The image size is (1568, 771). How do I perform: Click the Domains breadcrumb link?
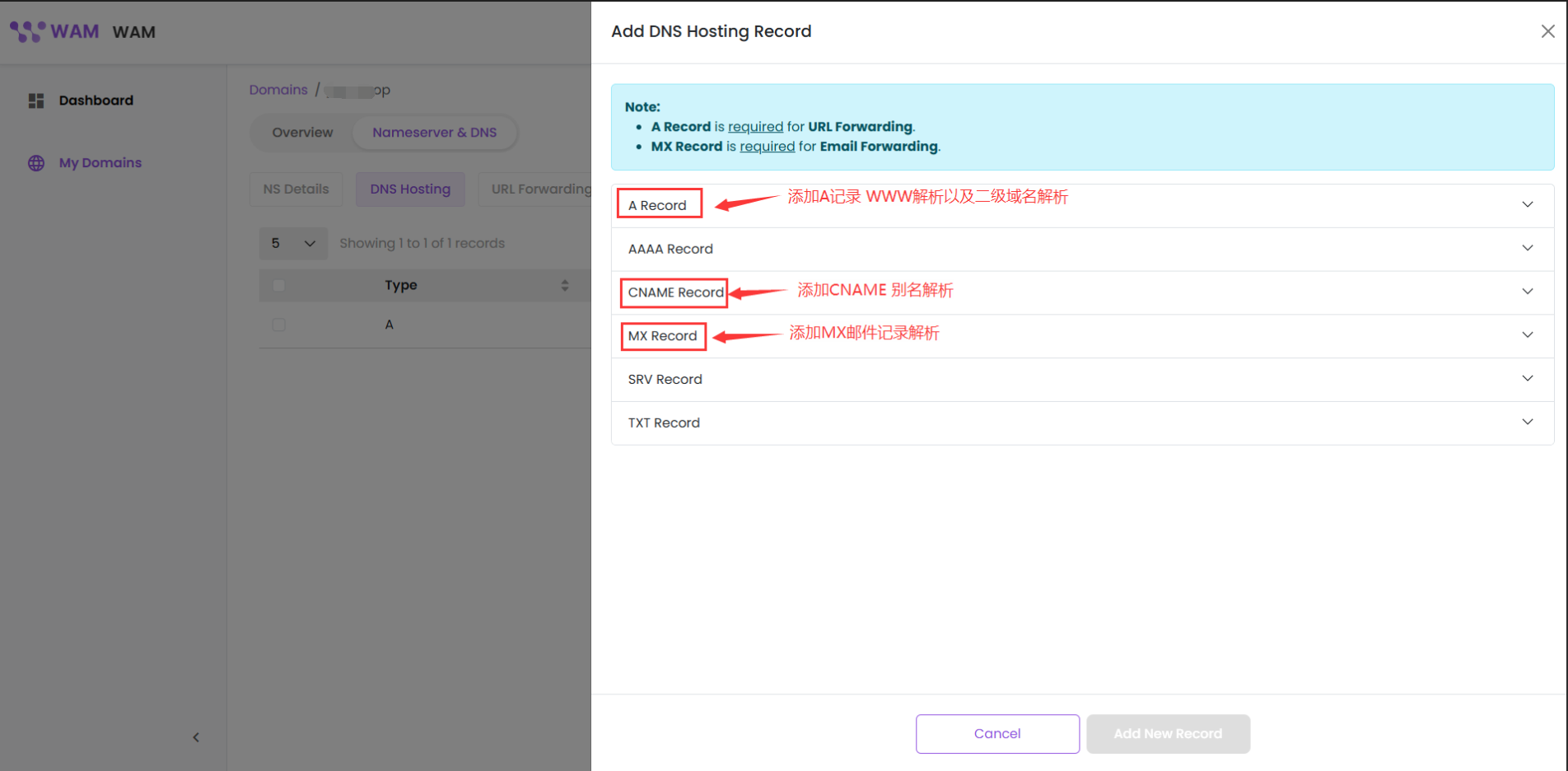coord(278,90)
